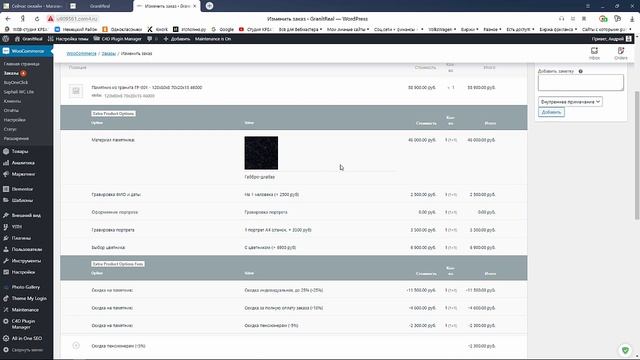Click the black Габбро-диабаз material swatch

(261, 153)
